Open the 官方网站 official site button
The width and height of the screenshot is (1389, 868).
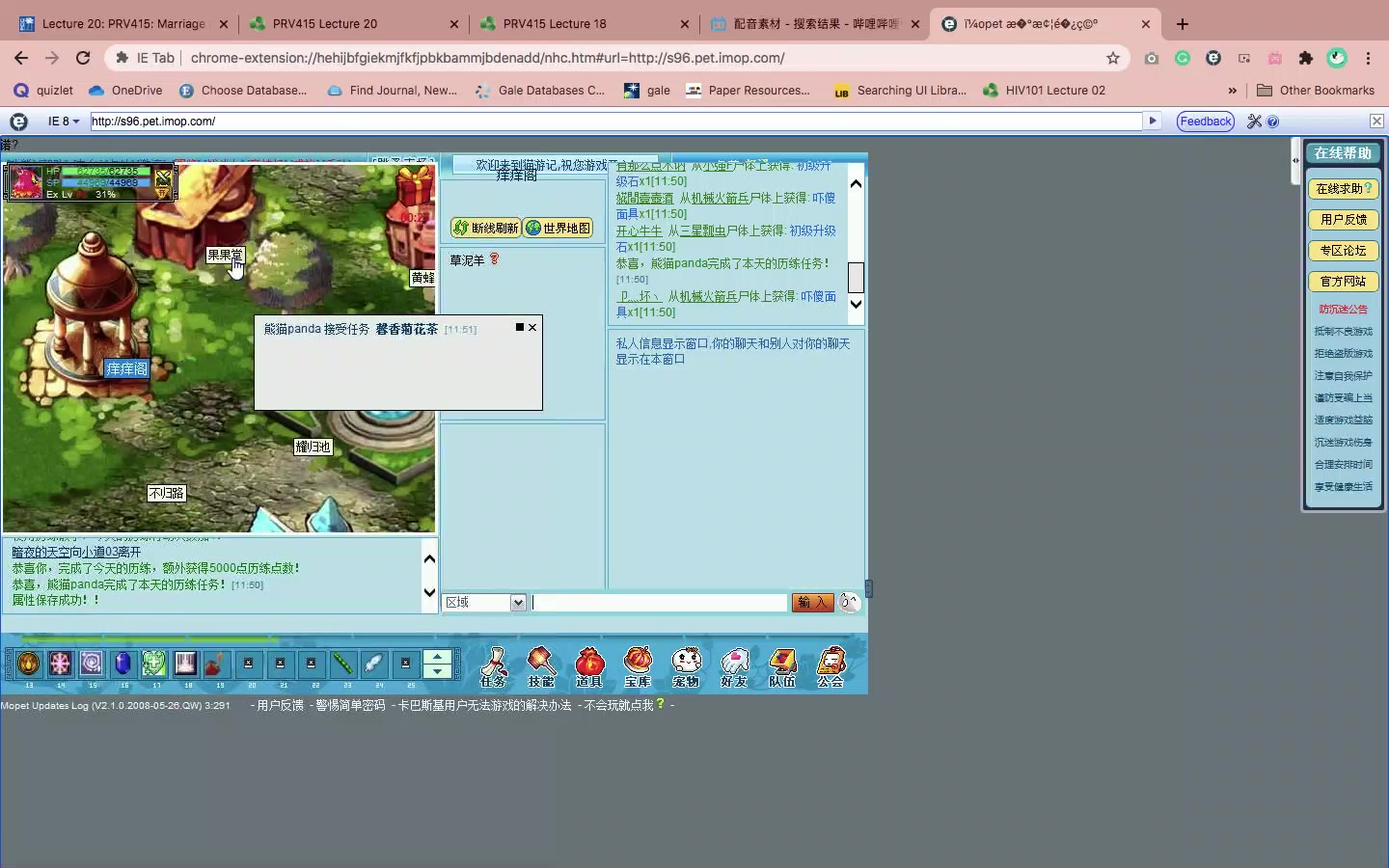1343,282
